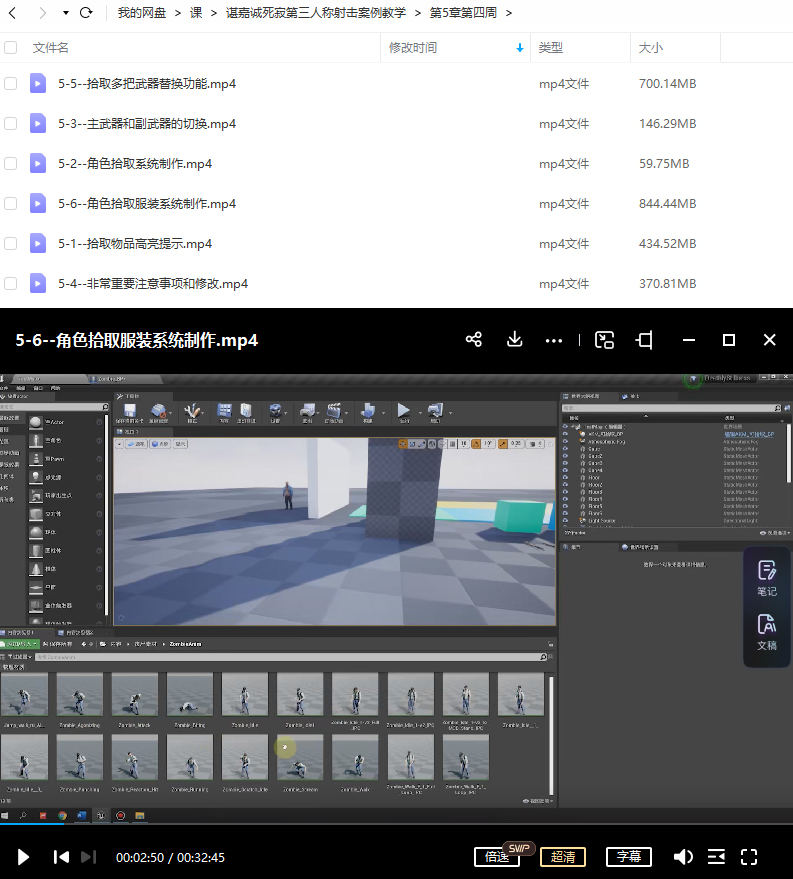This screenshot has height=879, width=793.
Task: Click the share icon in player header
Action: pyautogui.click(x=474, y=340)
